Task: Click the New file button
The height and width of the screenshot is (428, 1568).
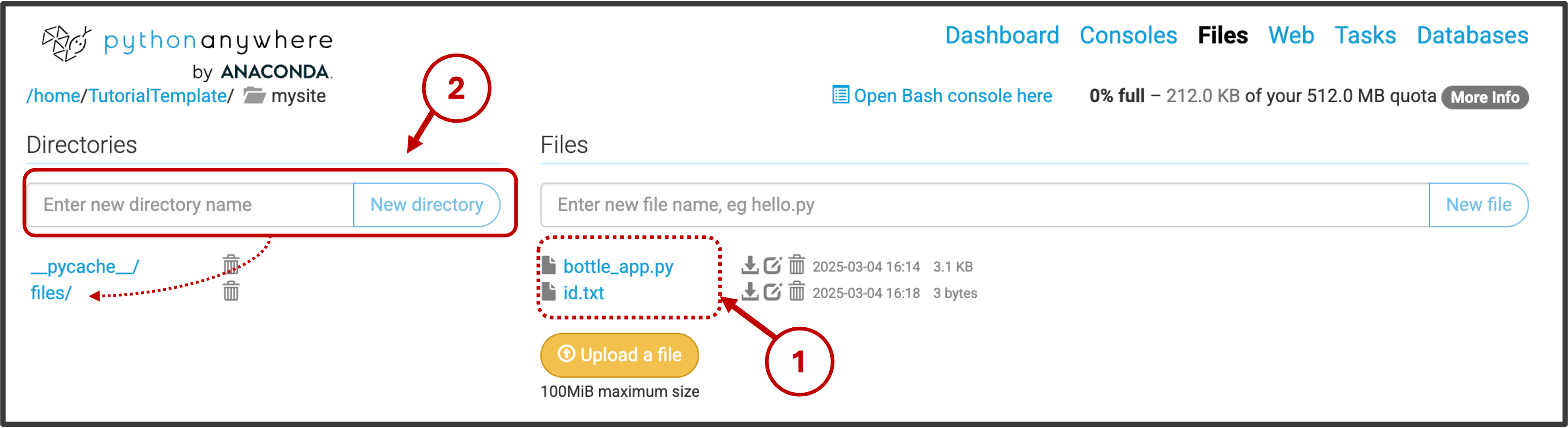Action: (x=1479, y=205)
